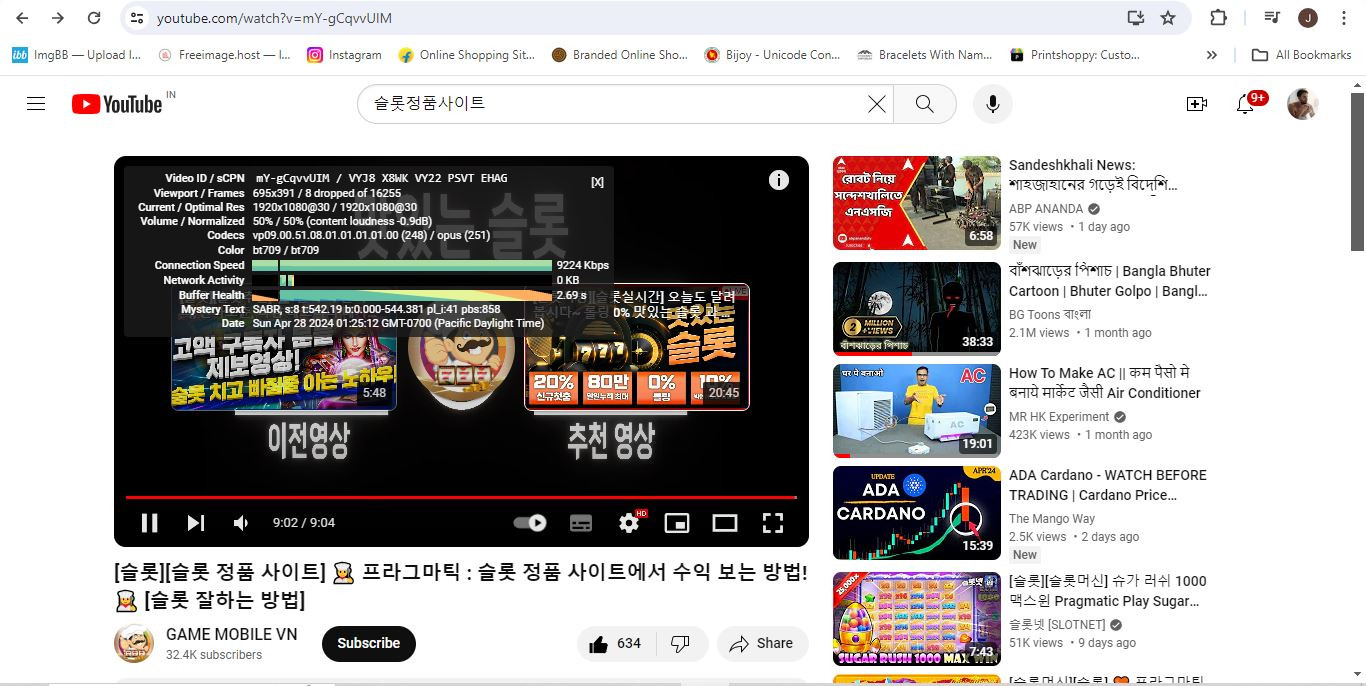Open the browser extensions puzzle icon

tap(1218, 18)
